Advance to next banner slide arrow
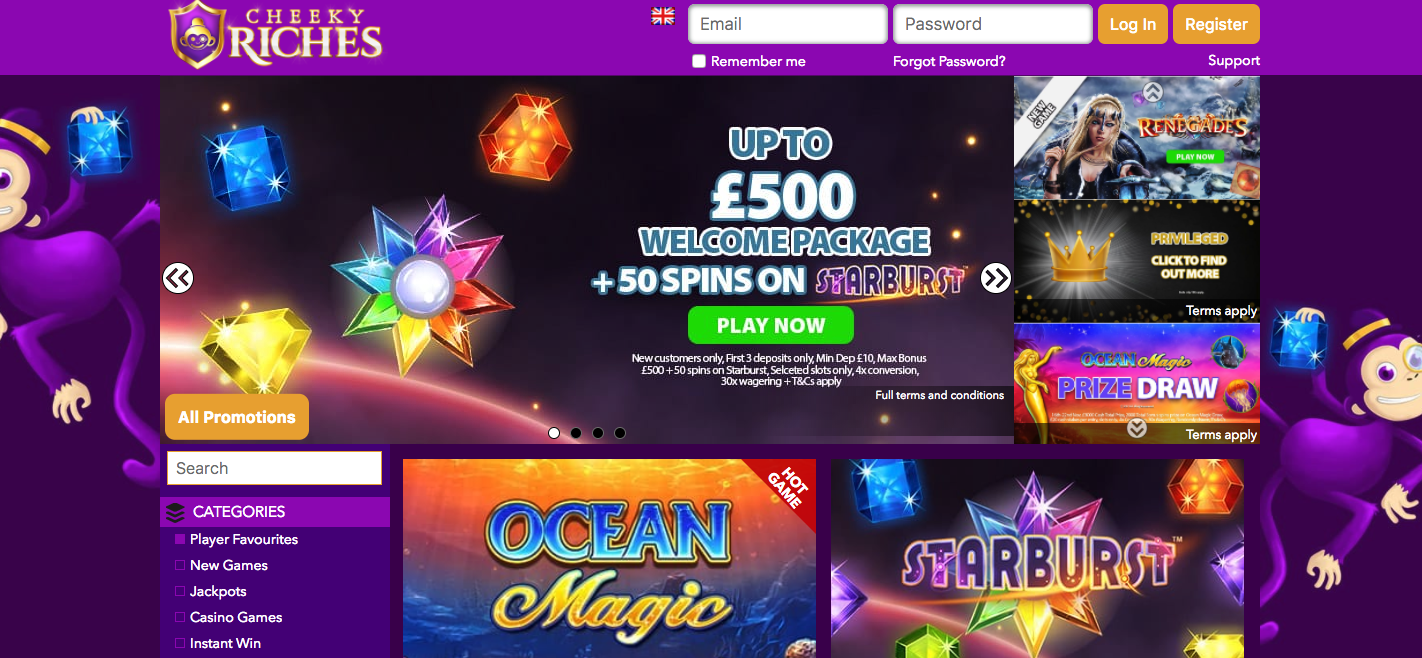1422x658 pixels. point(996,278)
